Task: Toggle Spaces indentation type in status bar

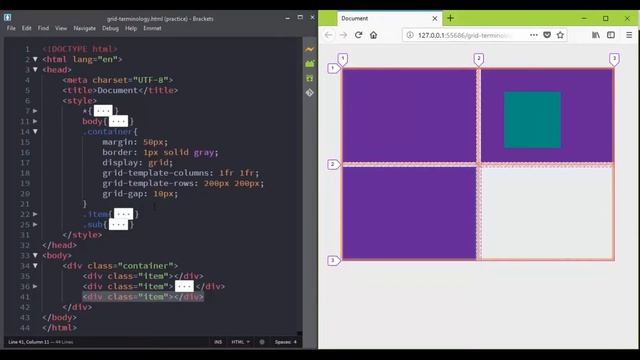Action: (x=283, y=342)
